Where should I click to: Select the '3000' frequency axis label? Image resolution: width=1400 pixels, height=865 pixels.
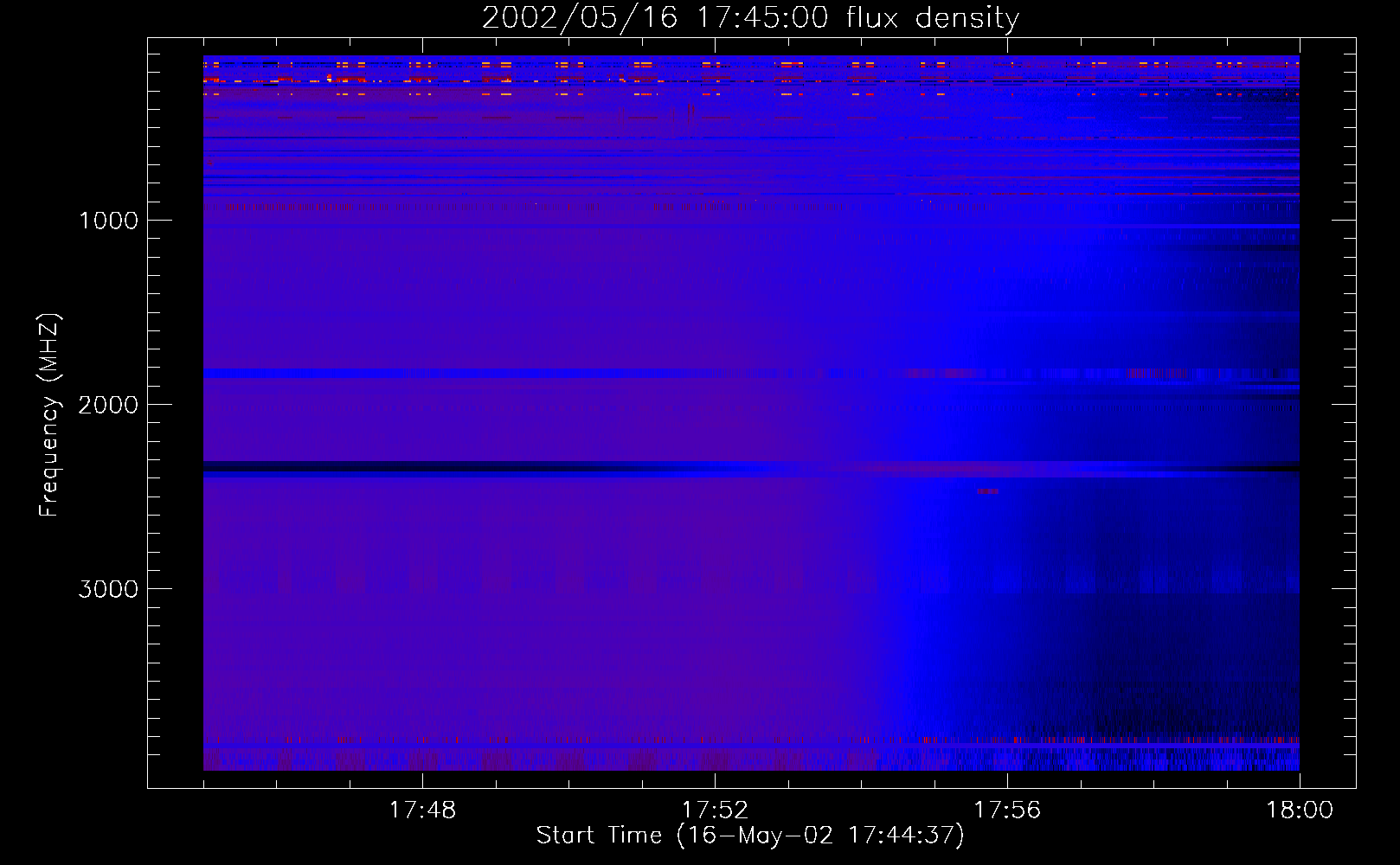point(108,589)
